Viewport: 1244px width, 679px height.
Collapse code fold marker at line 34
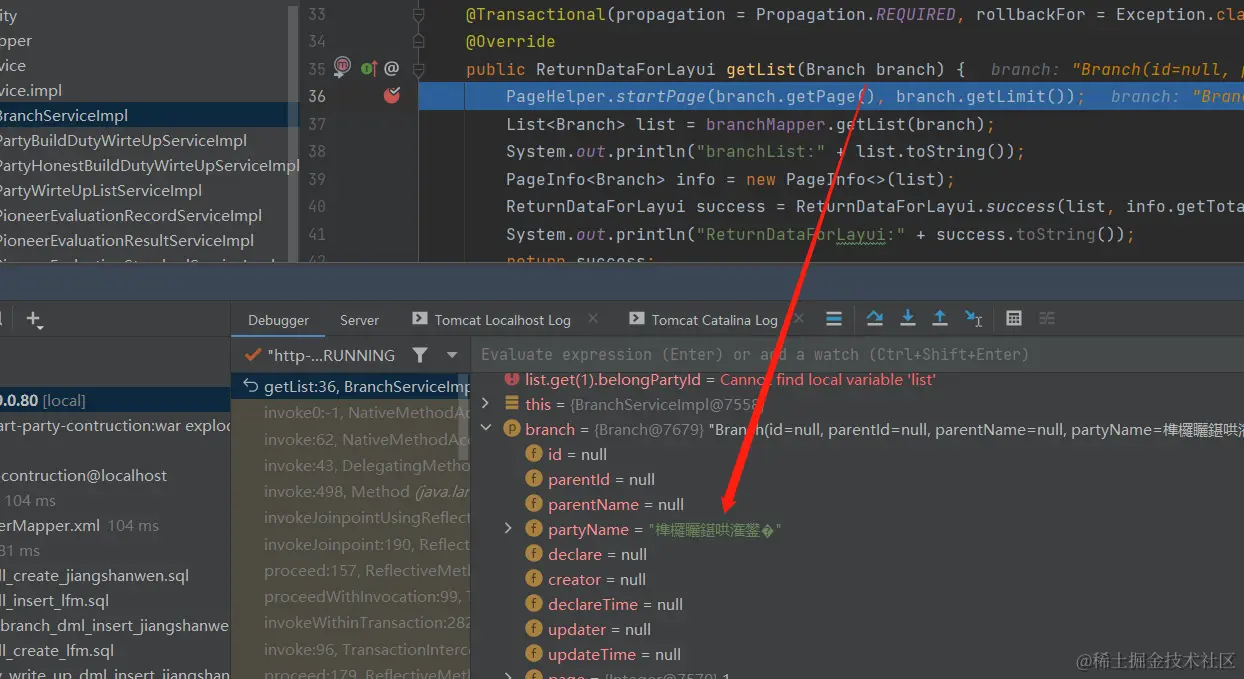point(419,42)
